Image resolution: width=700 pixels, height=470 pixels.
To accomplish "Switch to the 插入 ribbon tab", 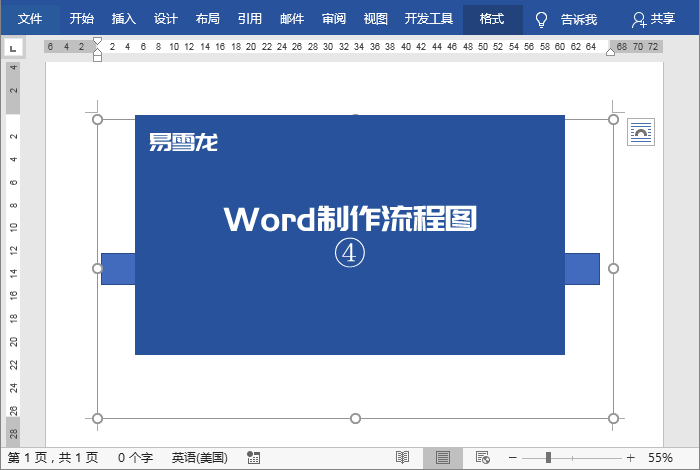I will click(124, 19).
